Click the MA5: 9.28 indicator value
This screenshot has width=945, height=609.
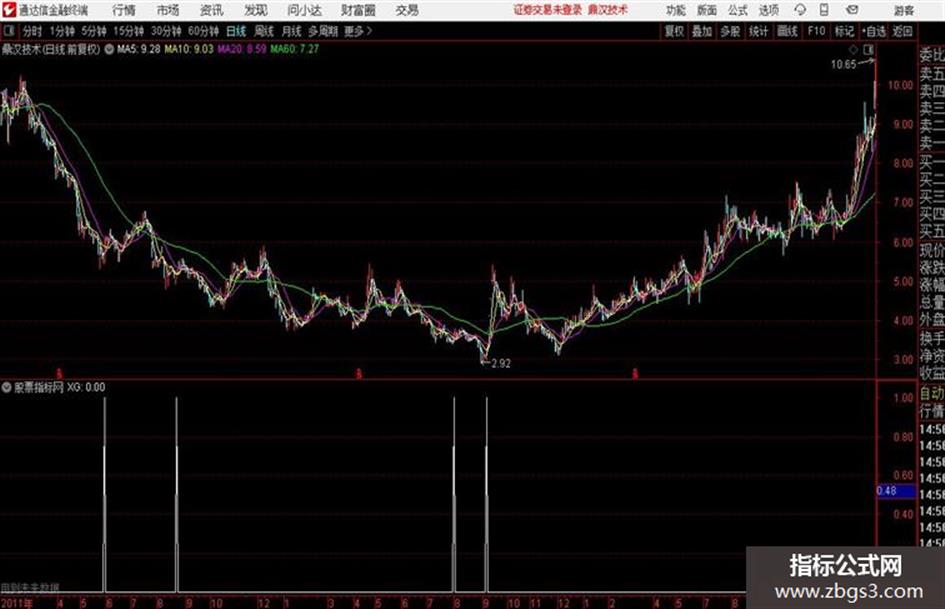tap(139, 49)
